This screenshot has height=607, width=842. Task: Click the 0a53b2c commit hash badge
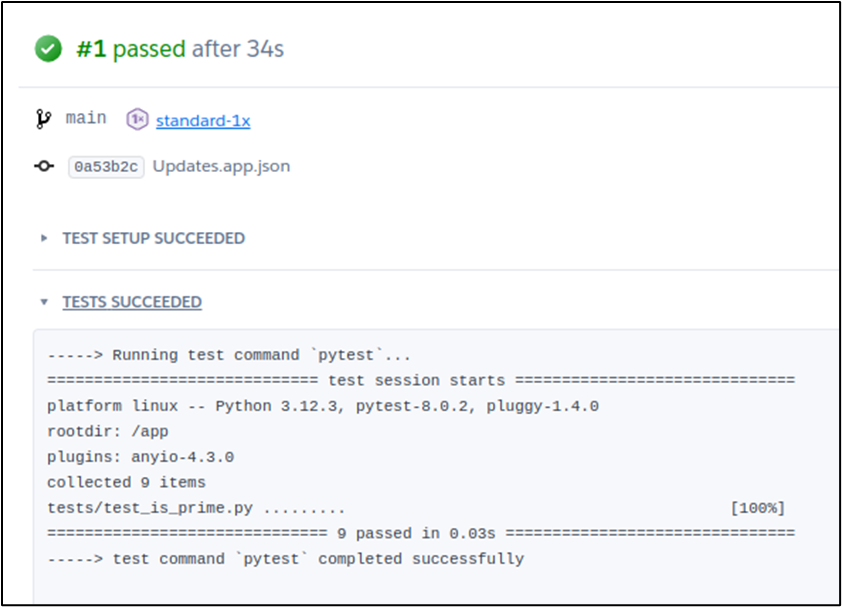107,166
